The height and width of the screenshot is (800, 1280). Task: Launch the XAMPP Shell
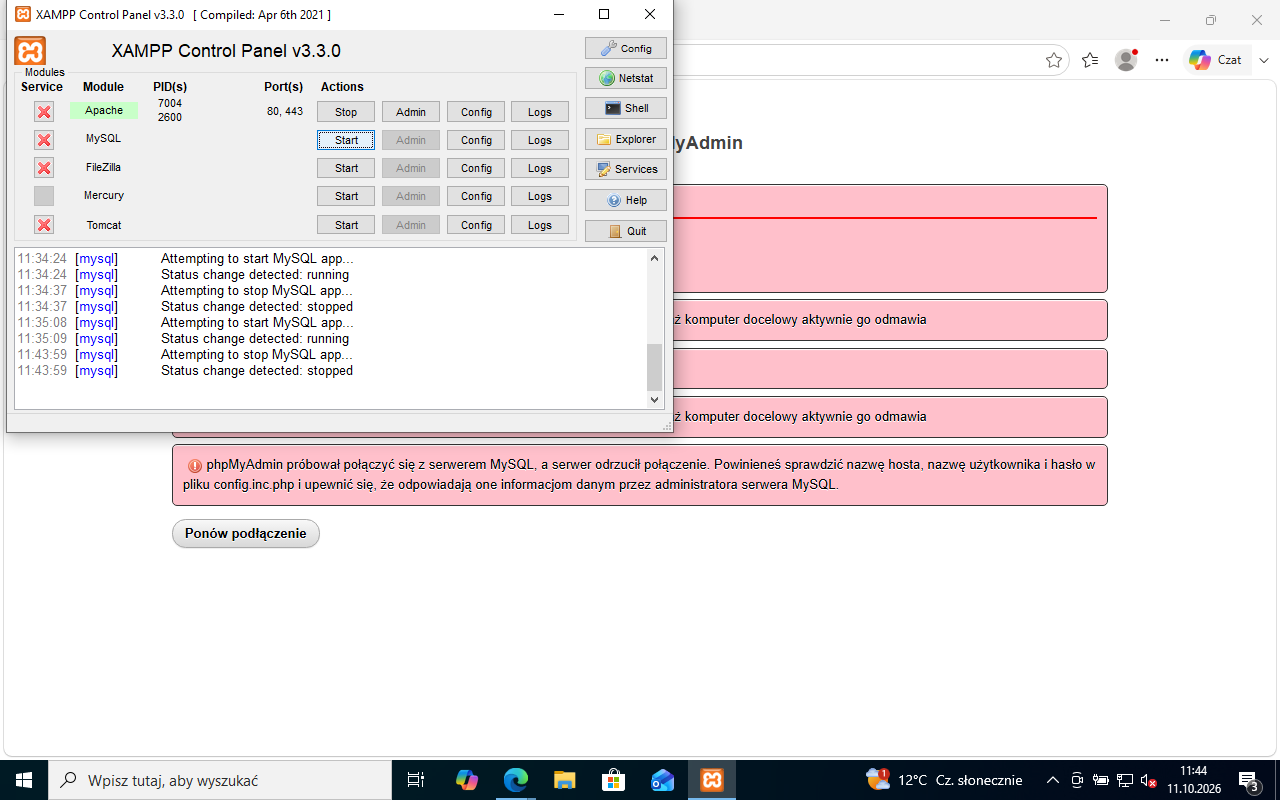pyautogui.click(x=626, y=108)
